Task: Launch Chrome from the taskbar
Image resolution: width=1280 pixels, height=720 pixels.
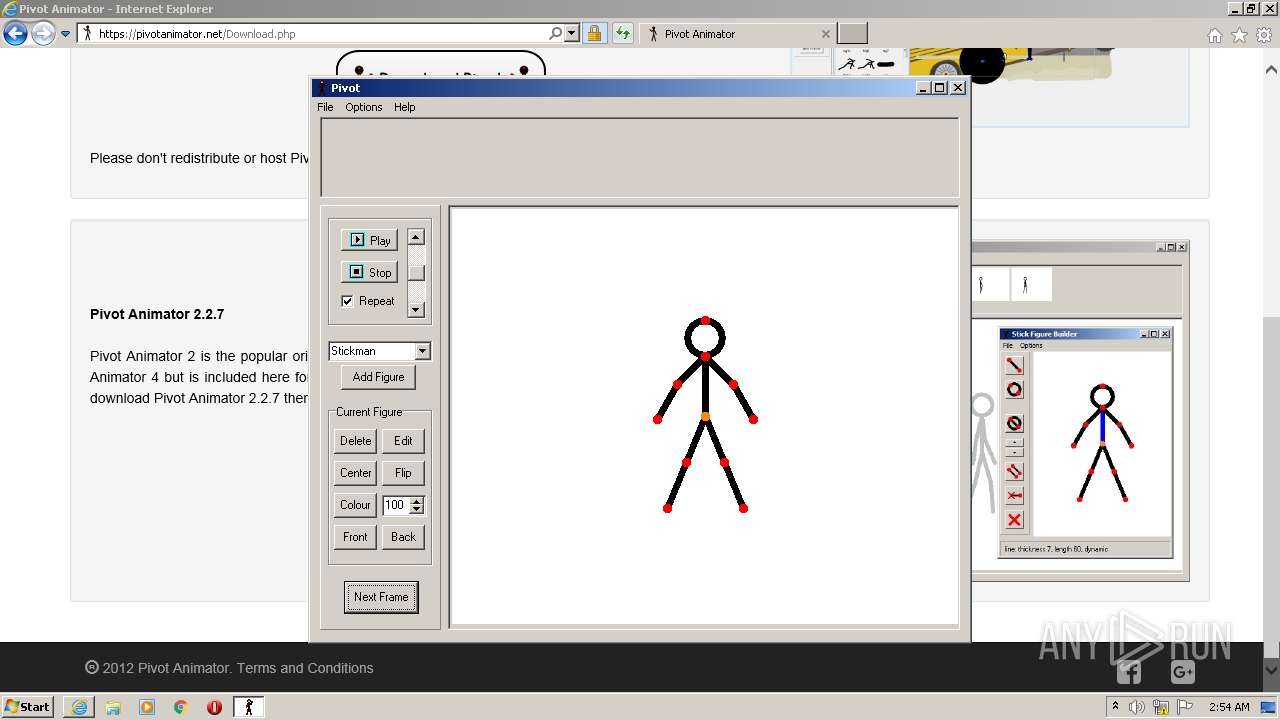Action: (180, 707)
